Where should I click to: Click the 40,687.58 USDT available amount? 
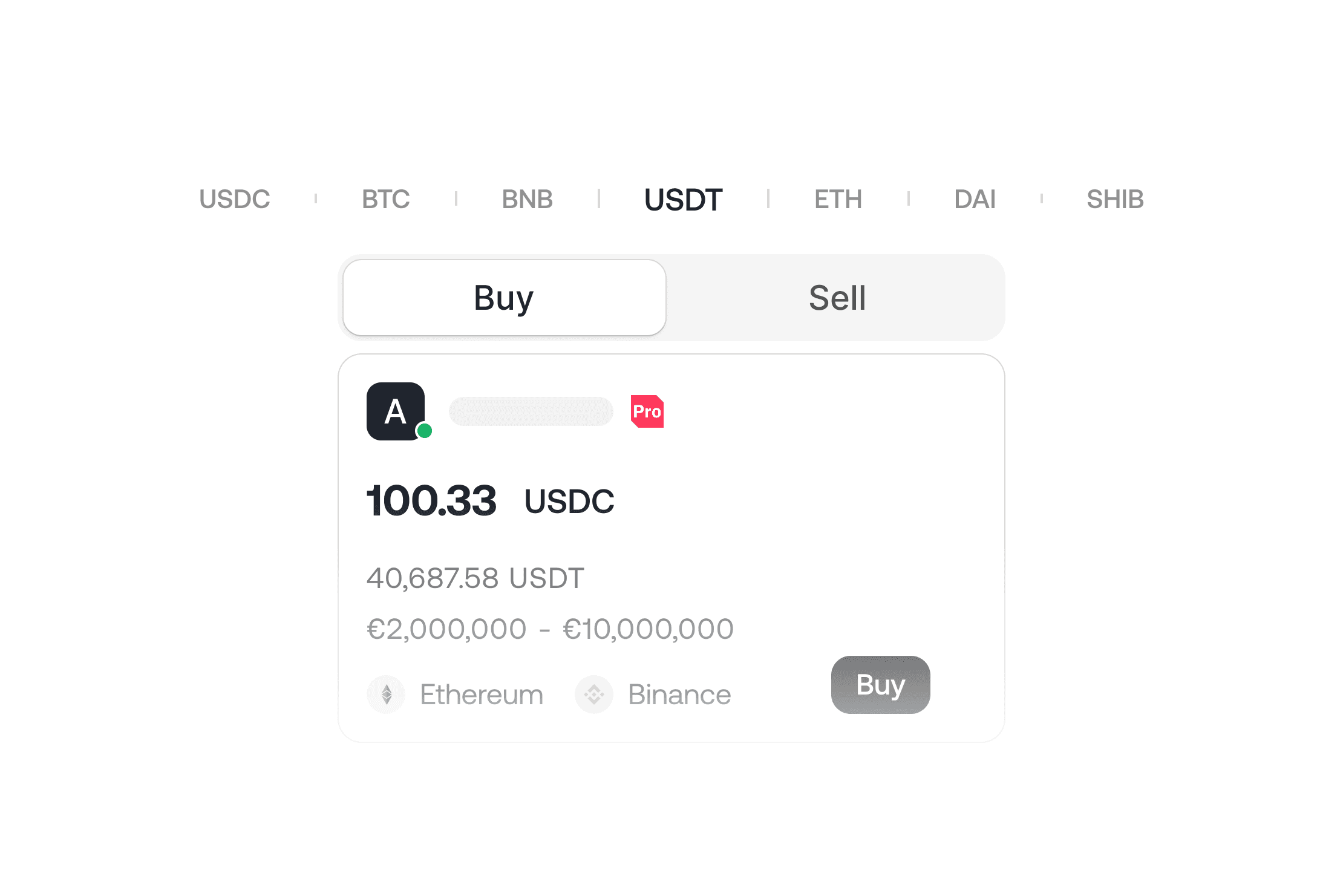pos(475,578)
